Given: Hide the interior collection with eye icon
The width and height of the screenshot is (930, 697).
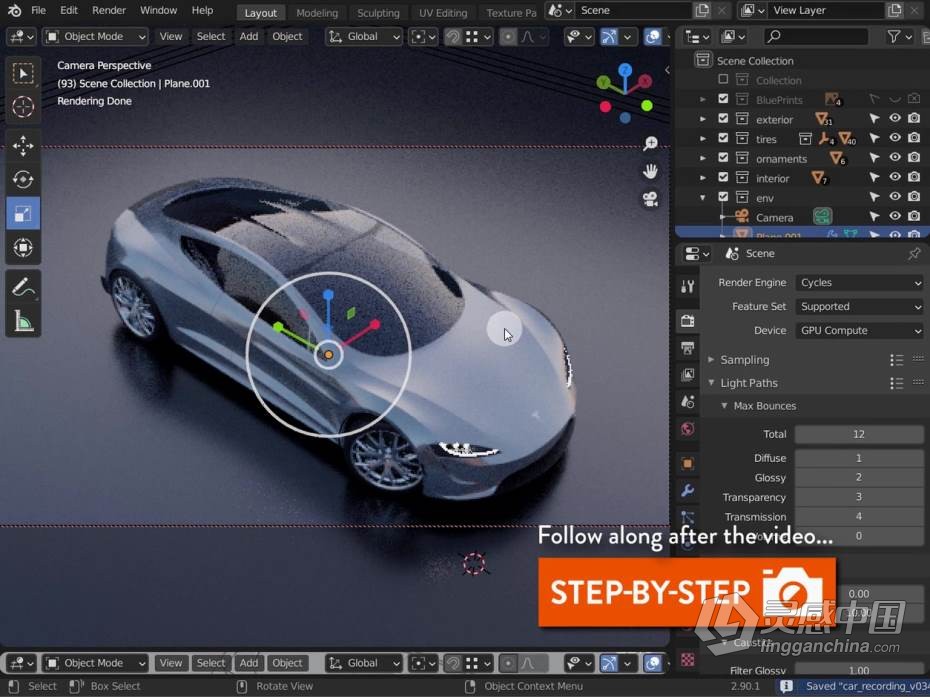Looking at the screenshot, I should [894, 177].
